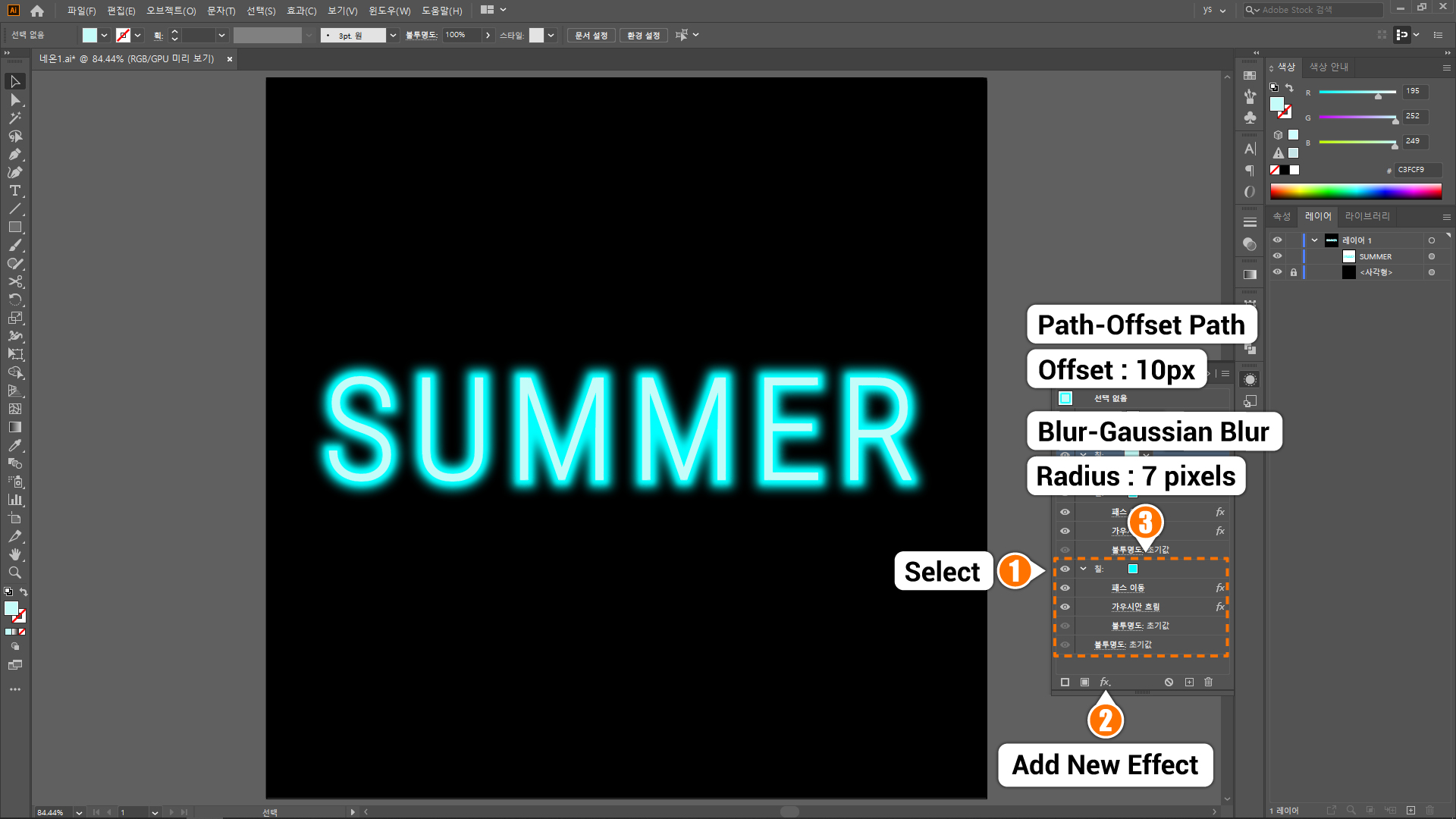Click the Document Setup button

tap(591, 36)
